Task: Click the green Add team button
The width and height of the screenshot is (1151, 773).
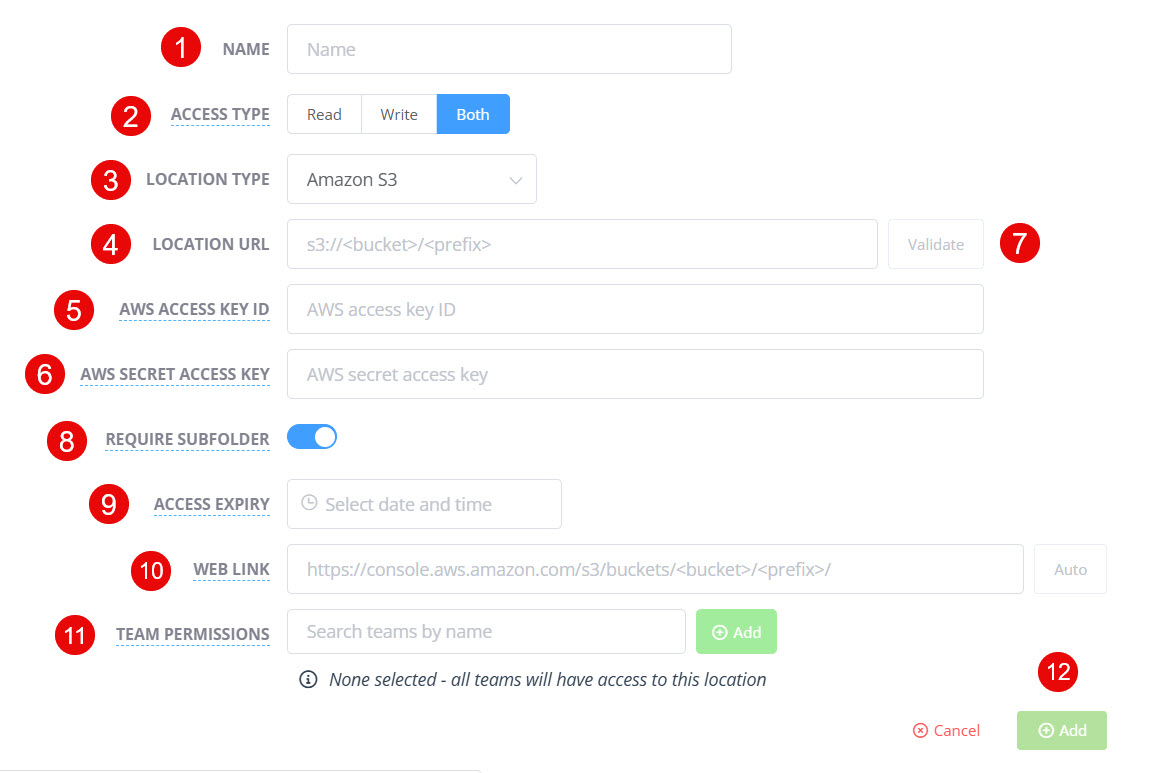Action: (736, 632)
